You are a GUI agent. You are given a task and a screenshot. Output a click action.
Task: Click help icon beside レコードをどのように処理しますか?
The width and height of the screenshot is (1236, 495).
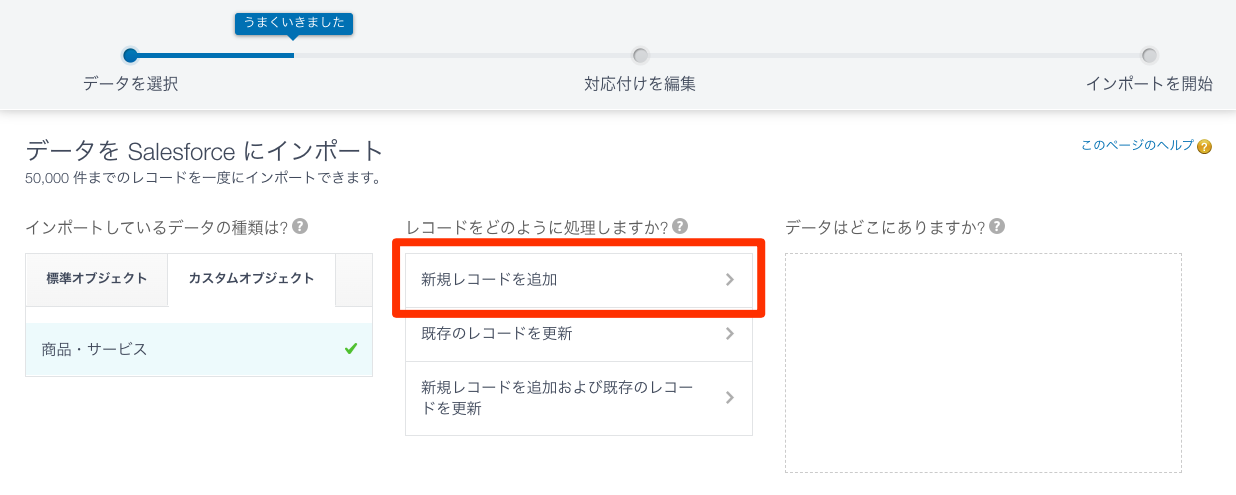680,227
